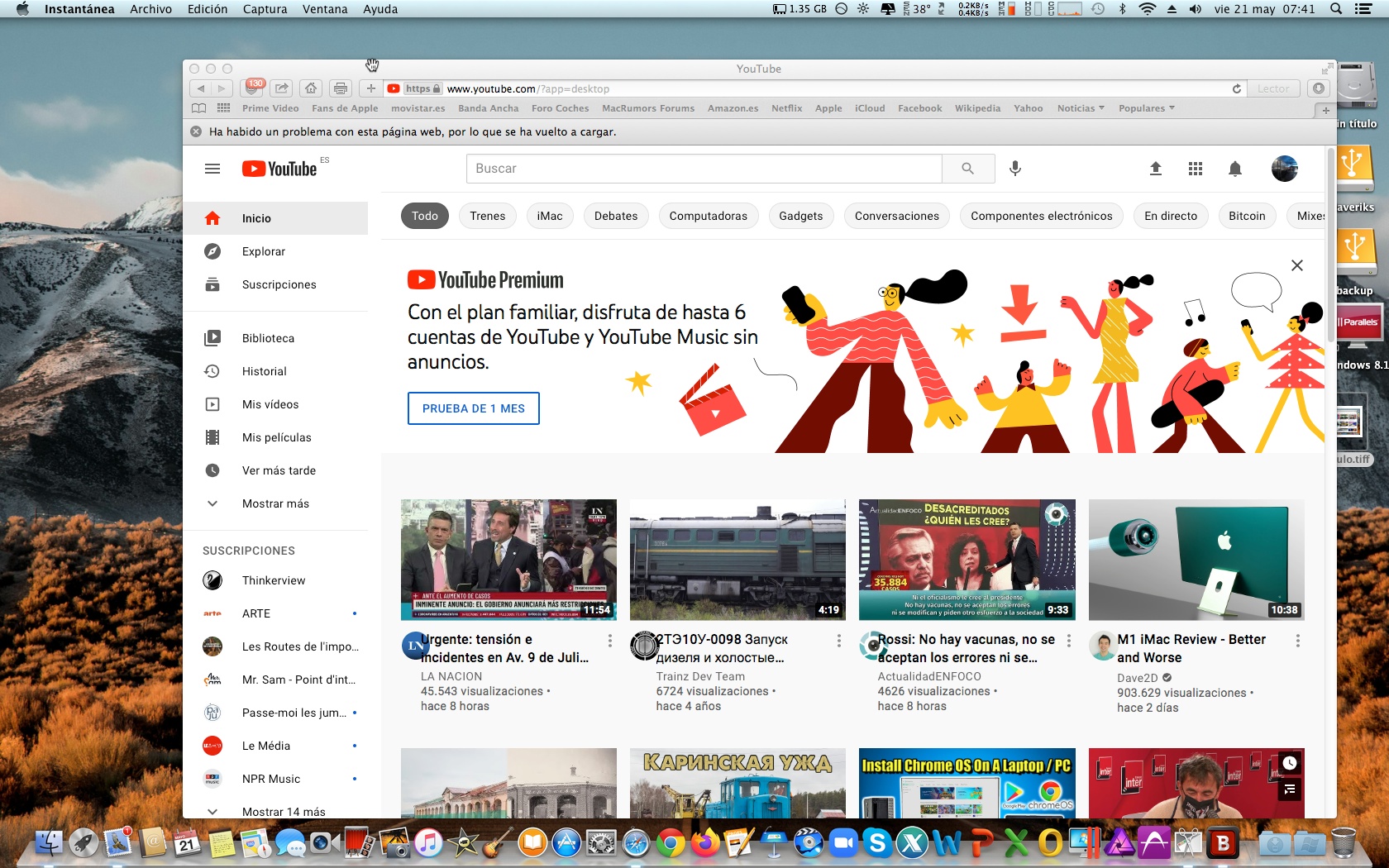
Task: Open options for the Rossi vacunas video
Action: point(1069,641)
